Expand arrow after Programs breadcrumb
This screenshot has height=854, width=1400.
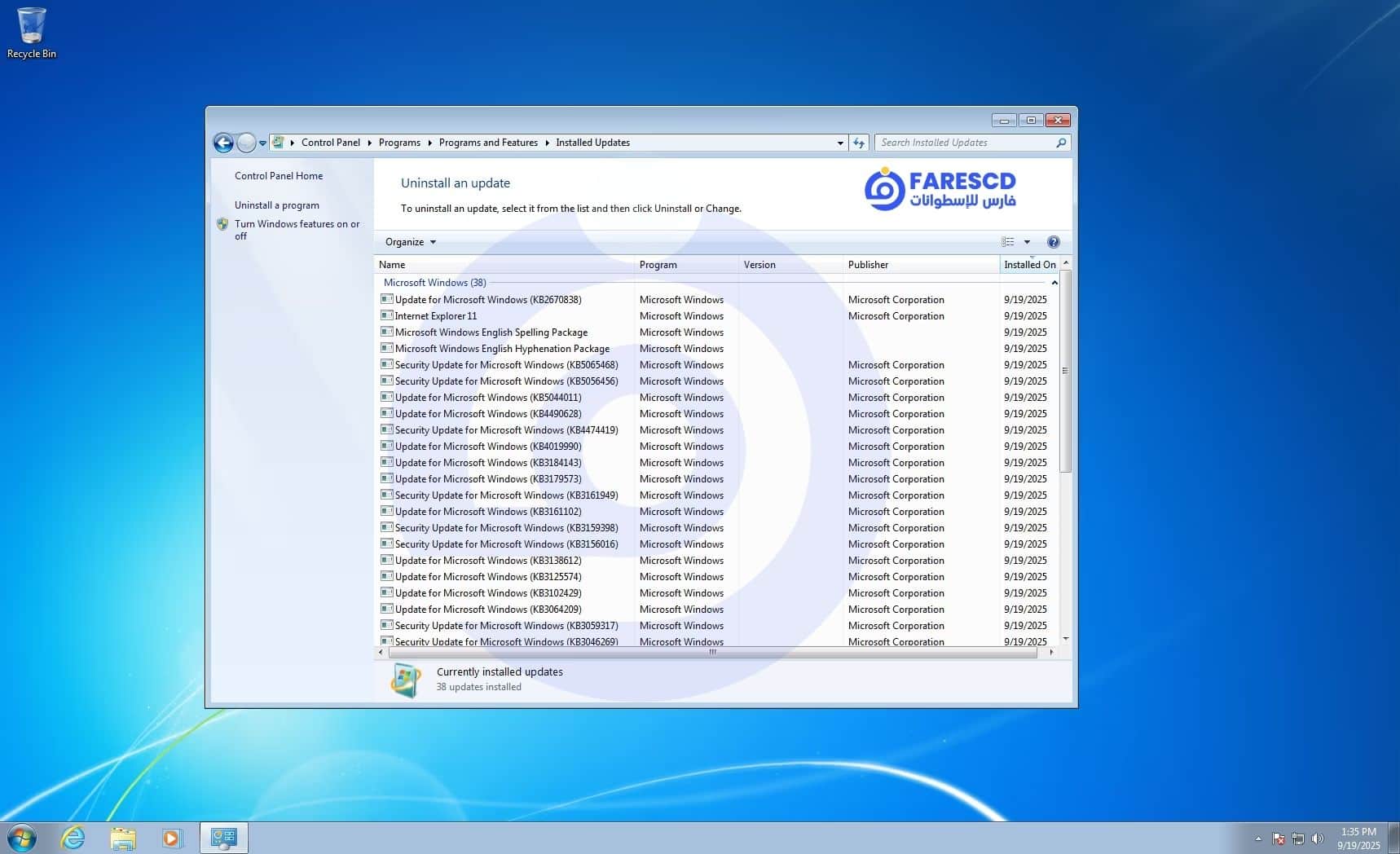(429, 143)
